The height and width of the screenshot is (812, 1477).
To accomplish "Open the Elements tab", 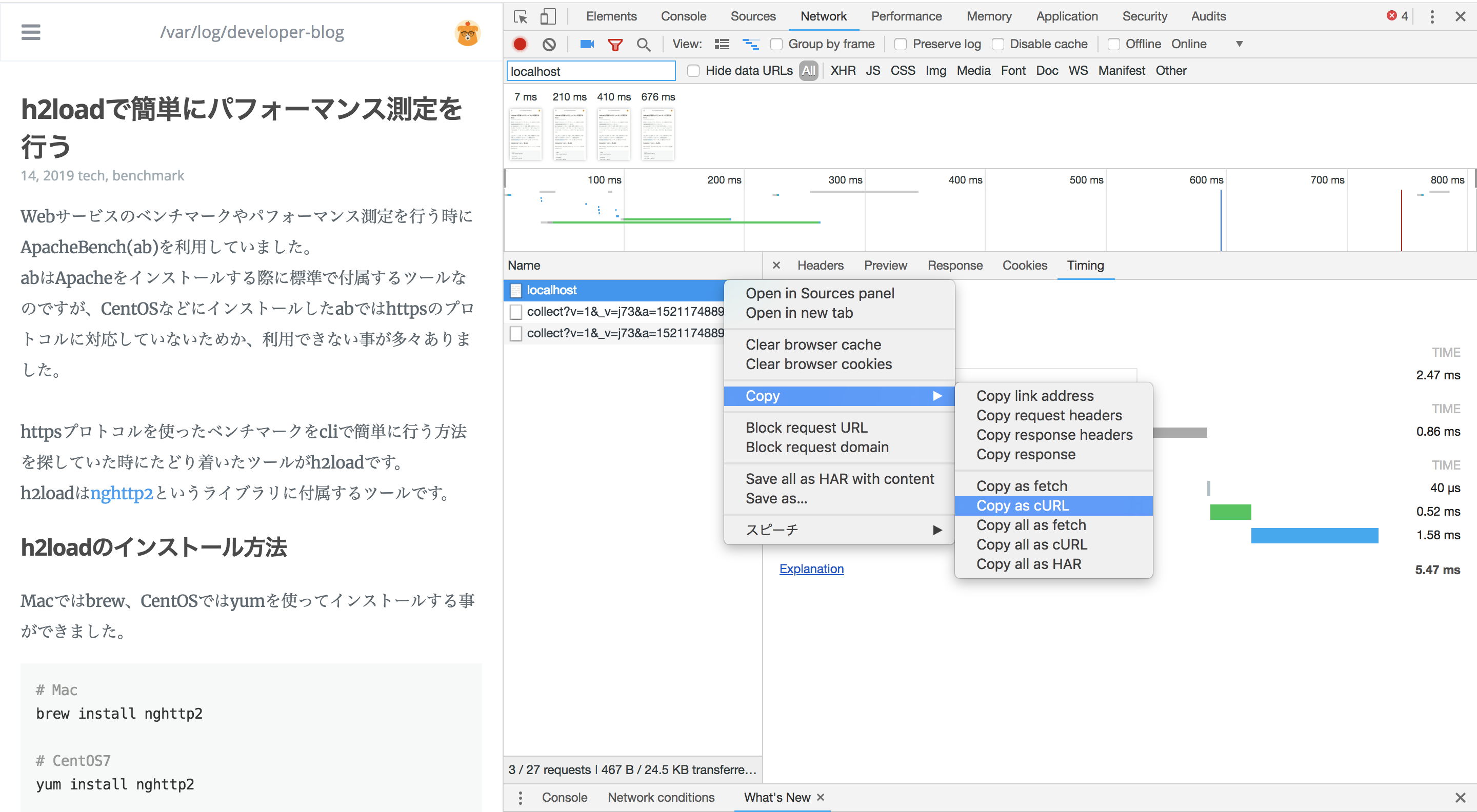I will click(611, 16).
